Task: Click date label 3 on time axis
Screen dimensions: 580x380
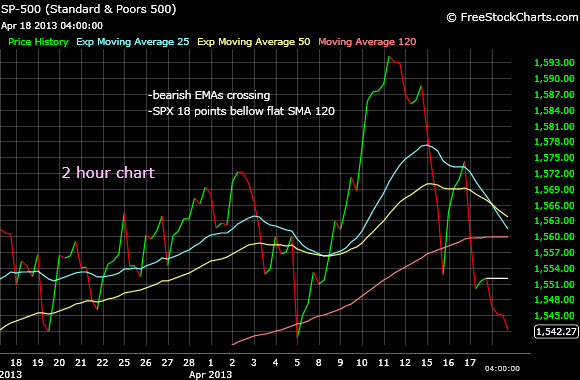Action: 254,363
